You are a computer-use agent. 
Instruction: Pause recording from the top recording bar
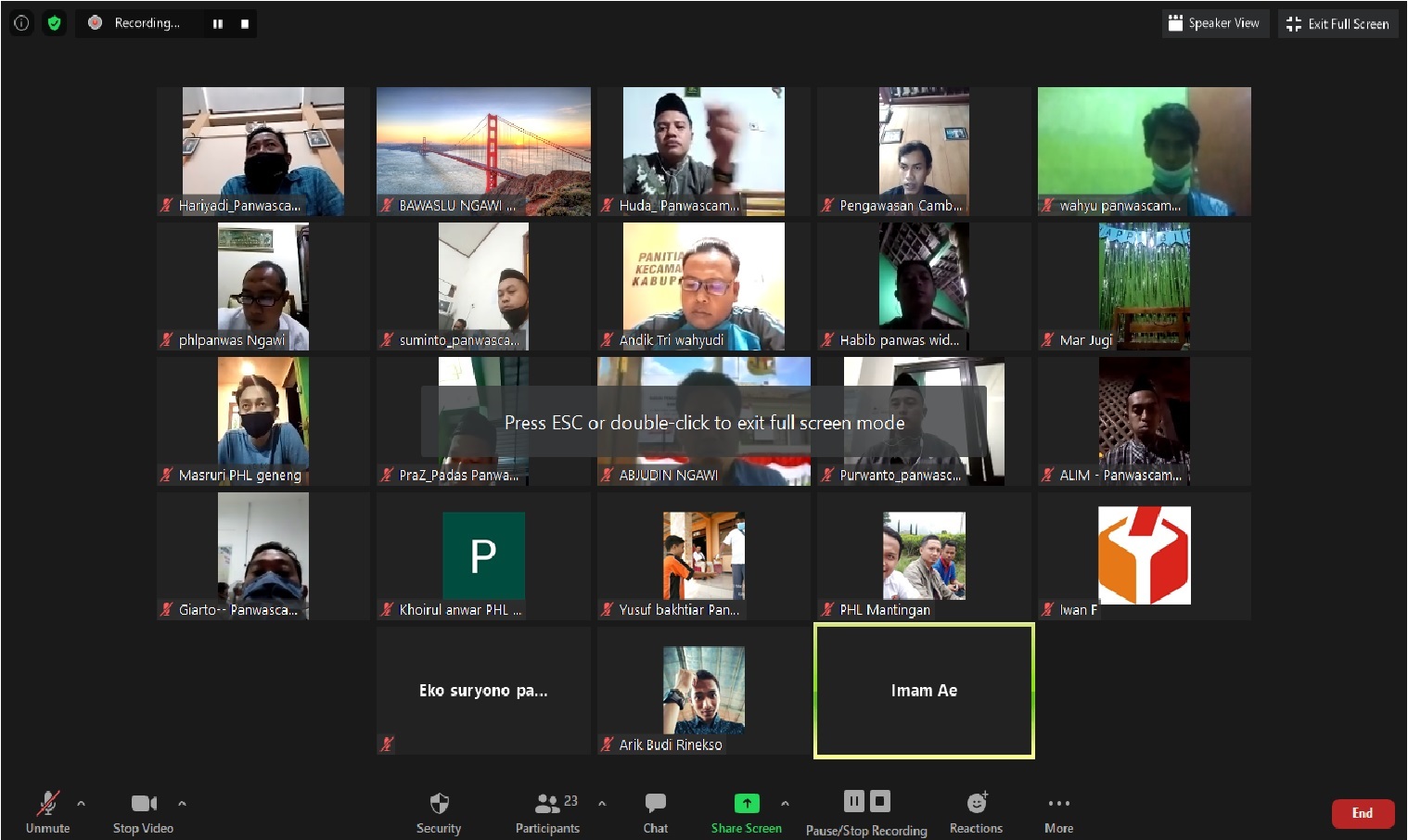coord(218,24)
